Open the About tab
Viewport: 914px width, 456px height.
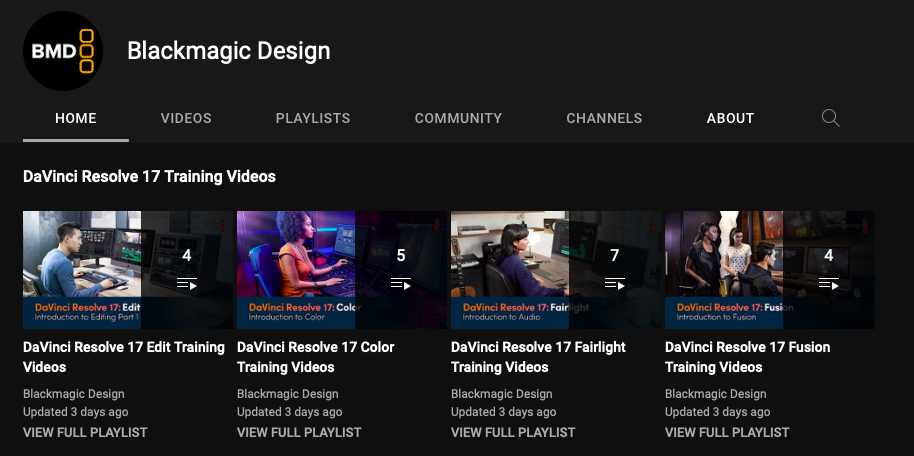tap(730, 118)
